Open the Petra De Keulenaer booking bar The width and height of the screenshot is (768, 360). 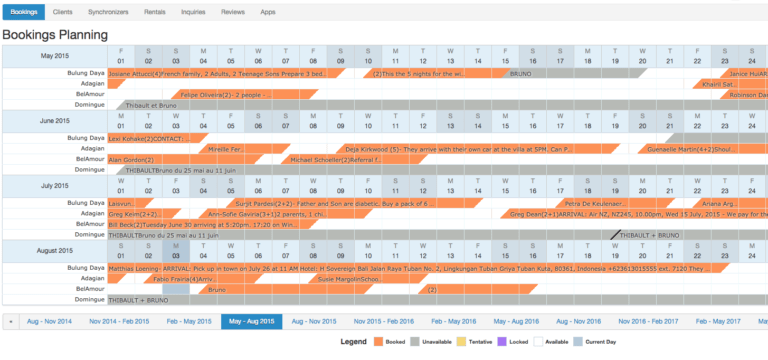click(615, 203)
